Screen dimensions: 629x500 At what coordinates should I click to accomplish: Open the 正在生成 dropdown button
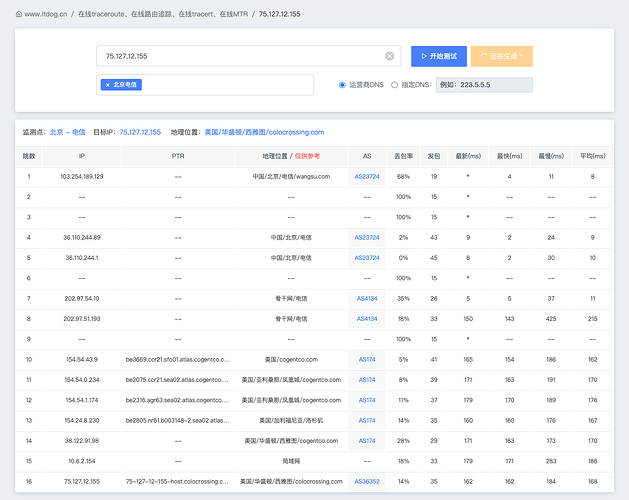point(501,56)
